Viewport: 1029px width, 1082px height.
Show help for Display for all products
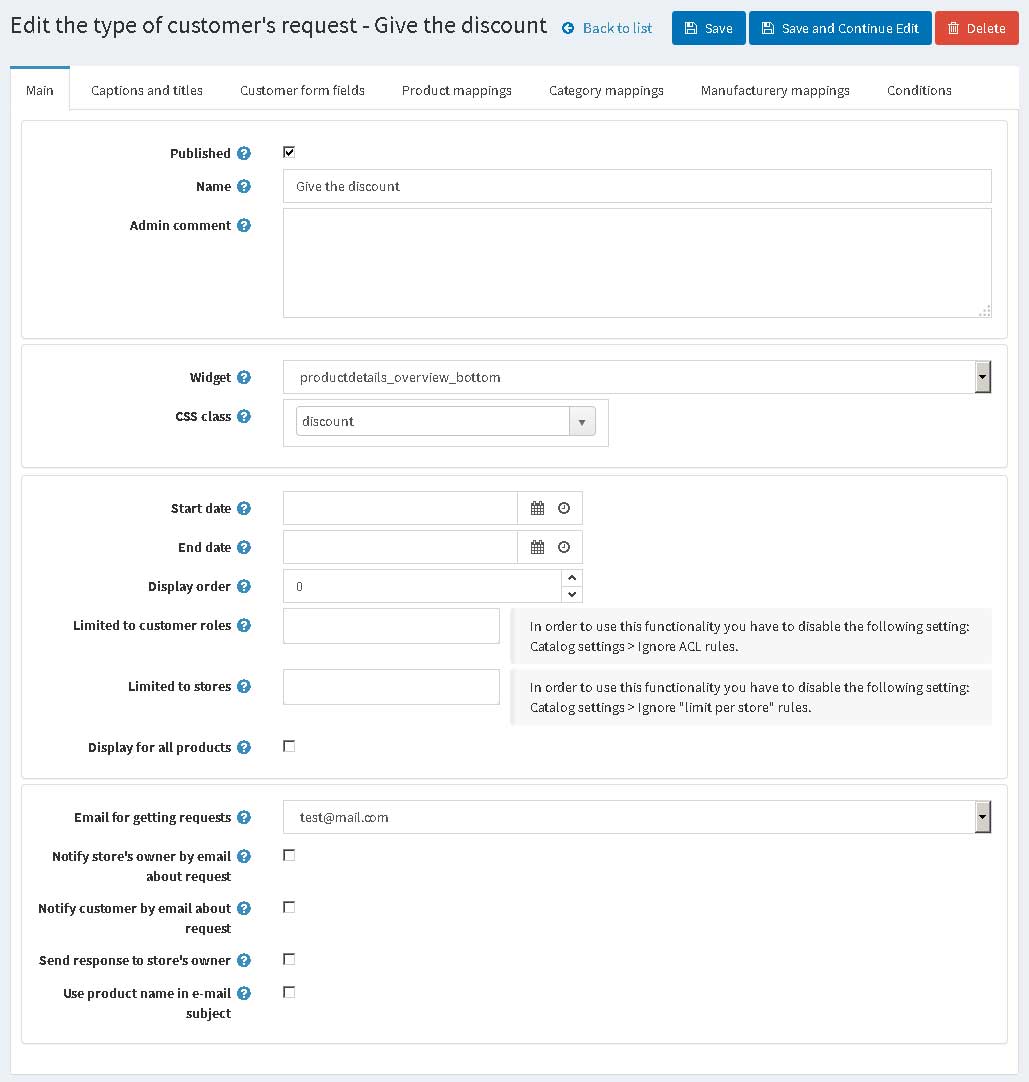click(x=244, y=747)
